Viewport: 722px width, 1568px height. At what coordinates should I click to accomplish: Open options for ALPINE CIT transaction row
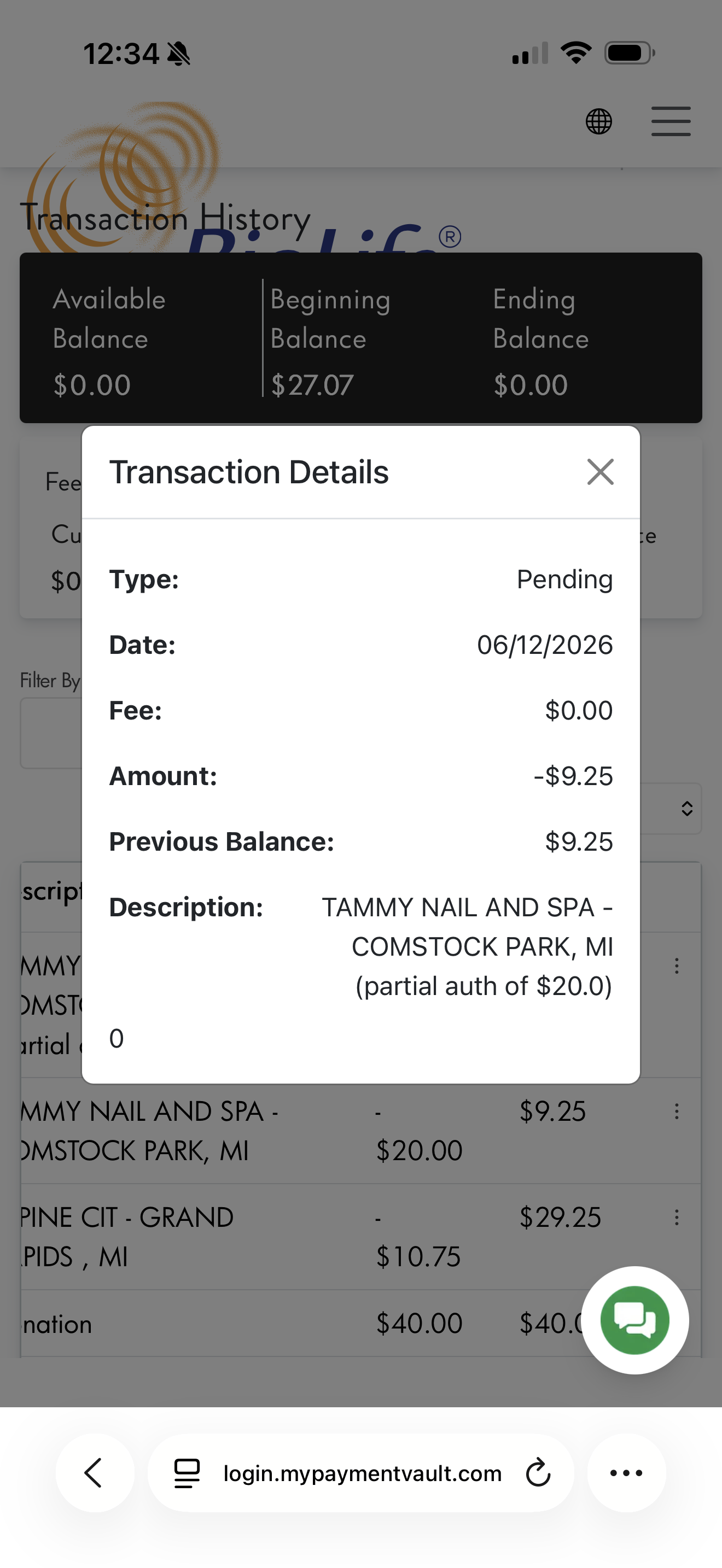[x=677, y=1218]
